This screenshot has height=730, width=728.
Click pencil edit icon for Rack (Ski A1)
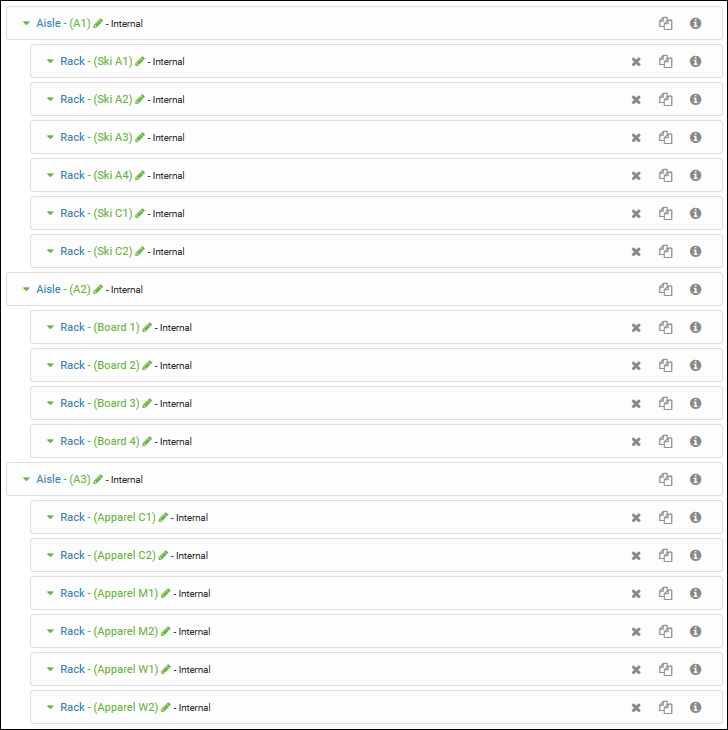click(140, 61)
